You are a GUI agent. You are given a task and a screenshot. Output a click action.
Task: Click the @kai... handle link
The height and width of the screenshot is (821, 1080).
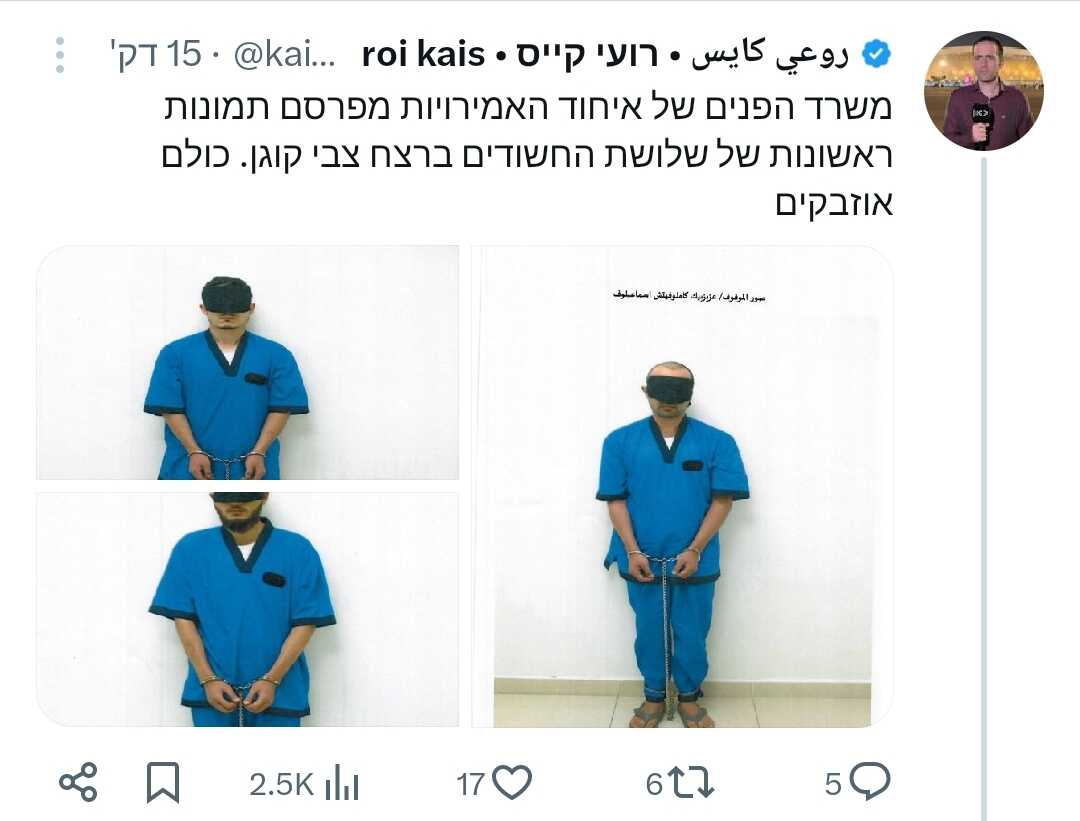[x=284, y=54]
